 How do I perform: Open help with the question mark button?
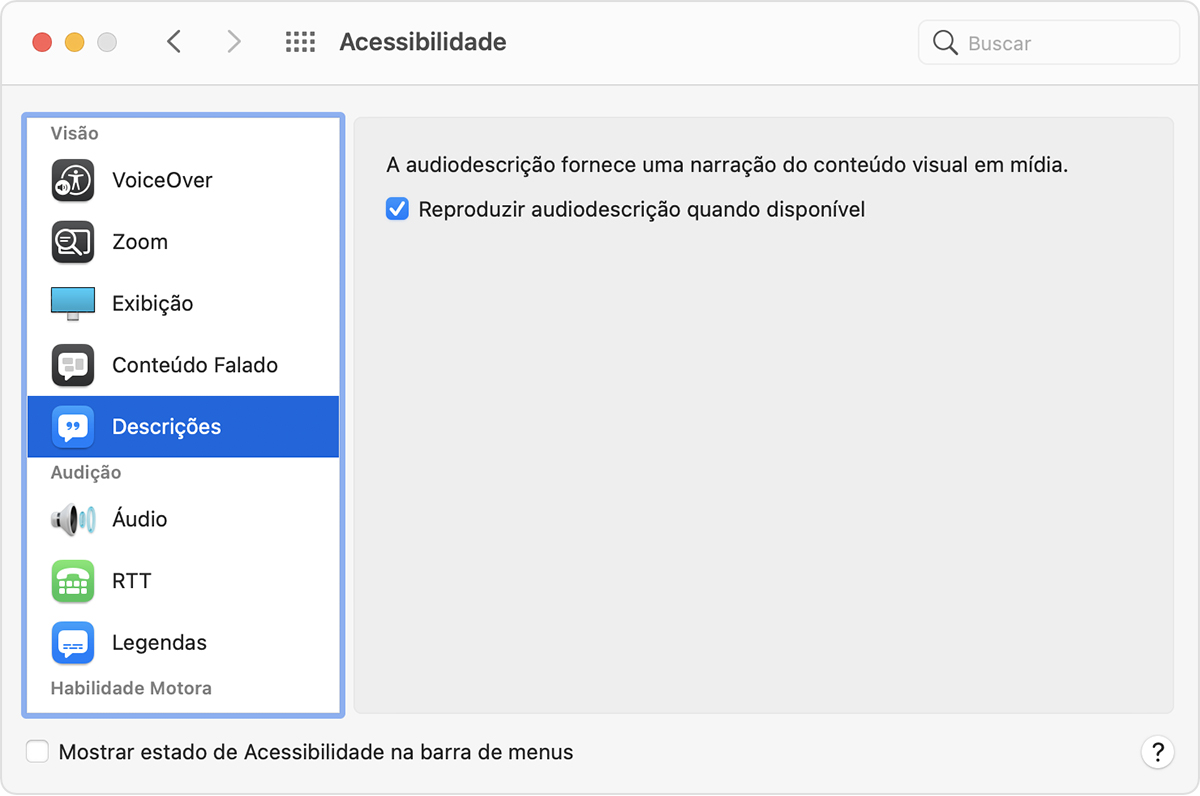point(1157,752)
